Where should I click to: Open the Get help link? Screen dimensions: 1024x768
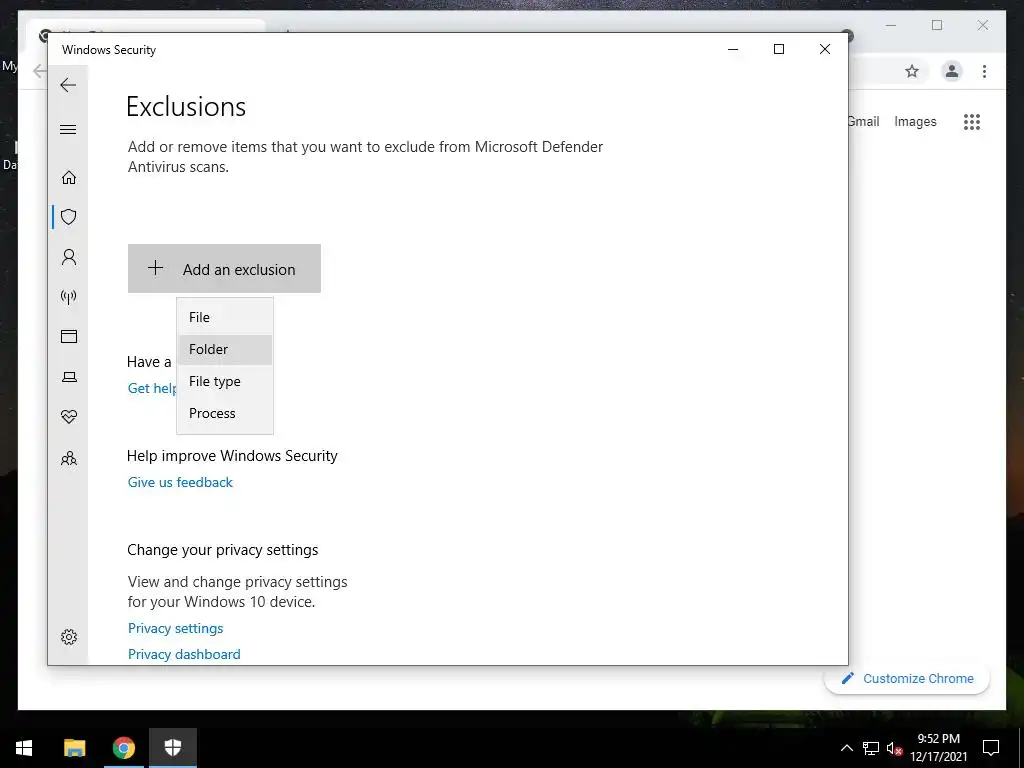point(152,388)
